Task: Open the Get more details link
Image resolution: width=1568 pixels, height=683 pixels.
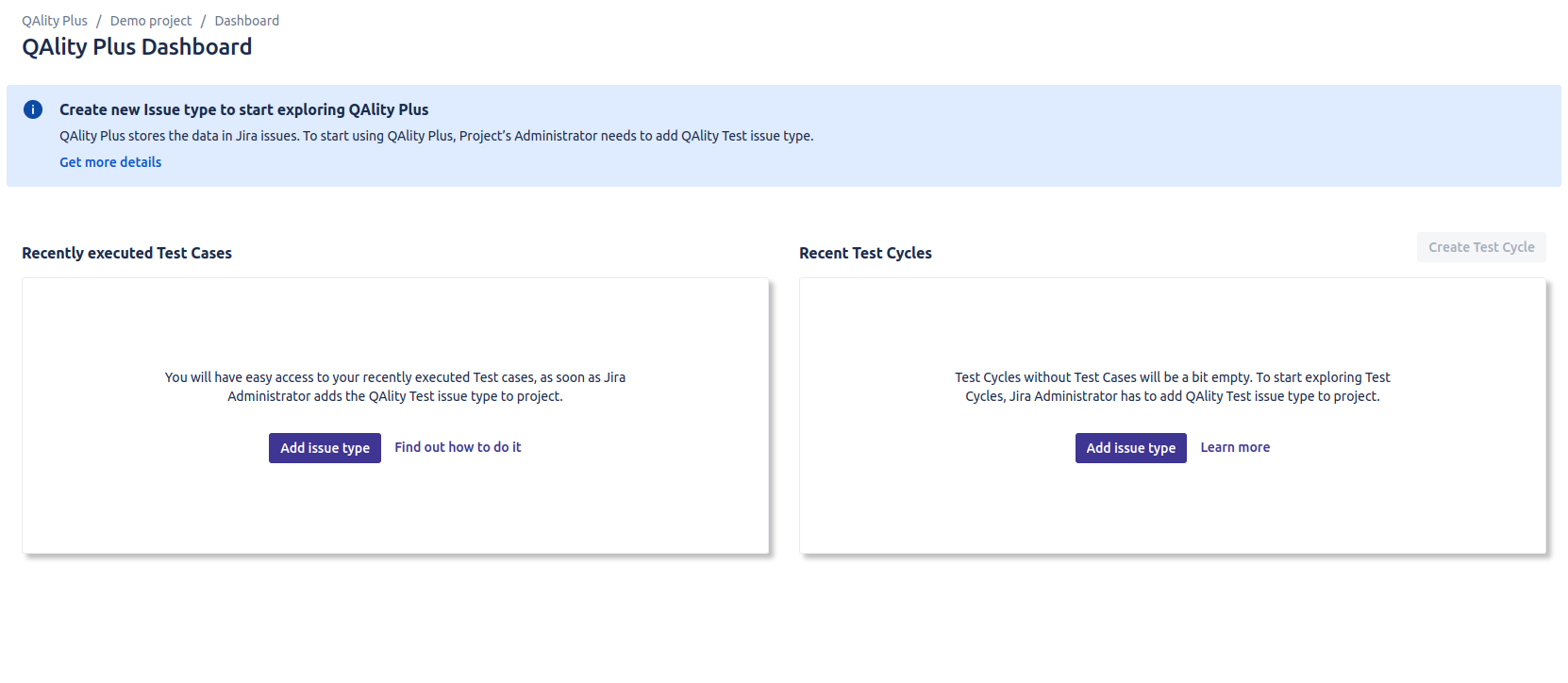Action: pyautogui.click(x=110, y=162)
